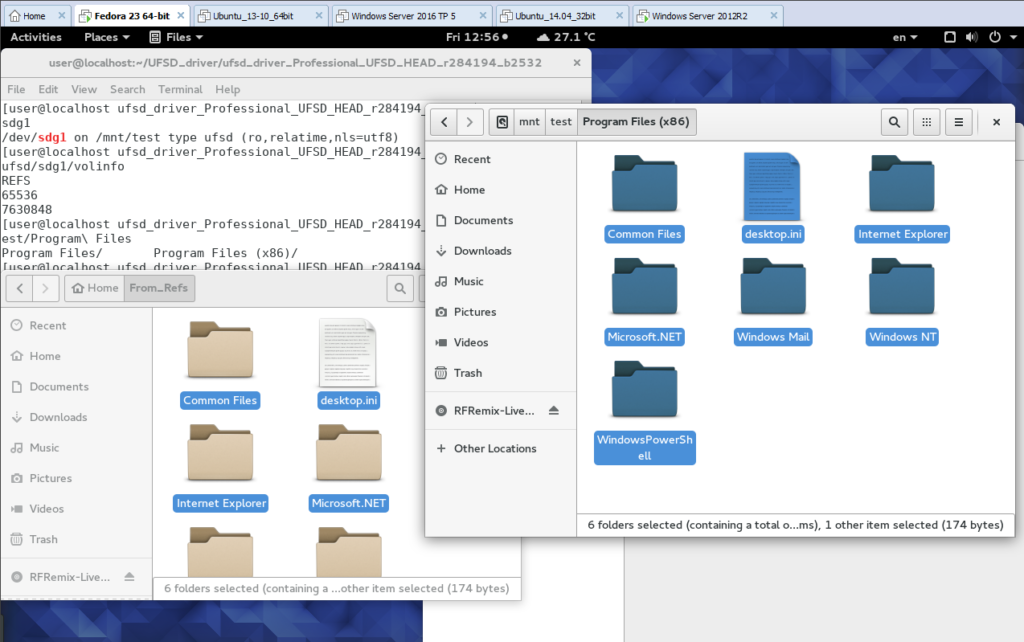
Task: Open search in the Program Files (x86) window
Action: pyautogui.click(x=894, y=122)
